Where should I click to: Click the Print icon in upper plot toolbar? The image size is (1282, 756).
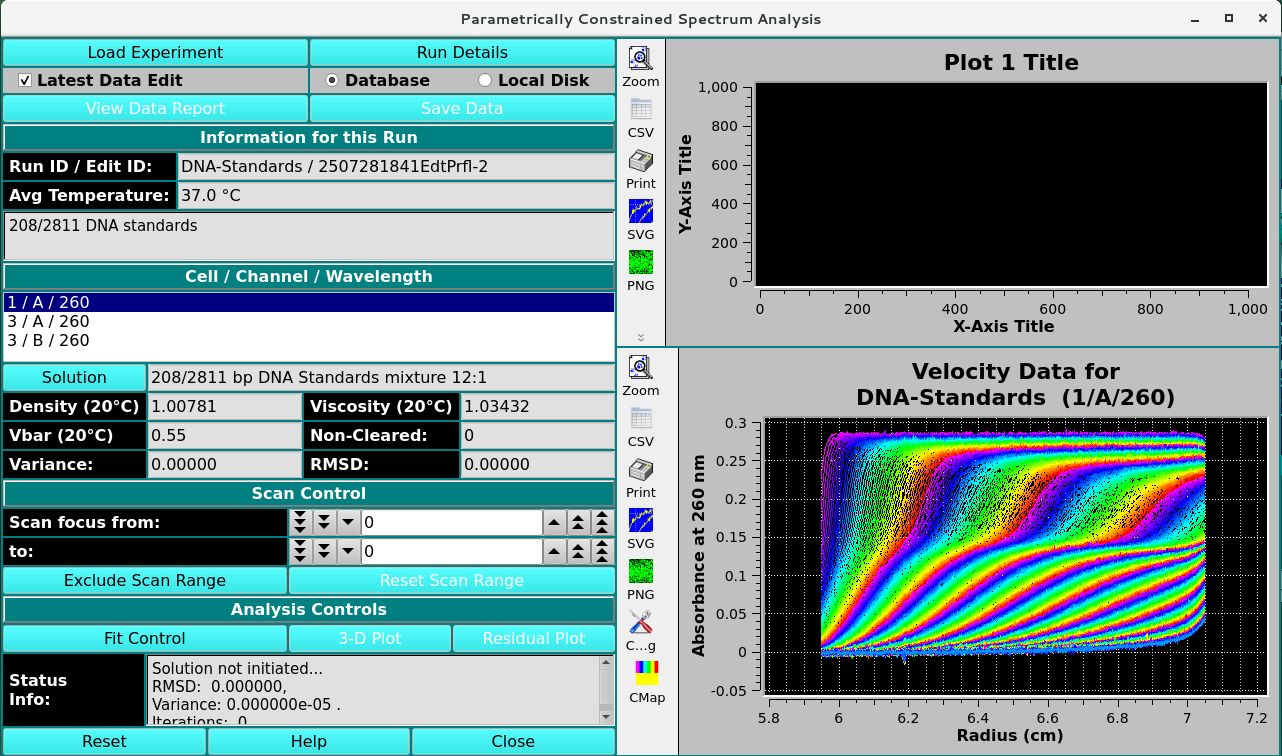click(x=641, y=162)
